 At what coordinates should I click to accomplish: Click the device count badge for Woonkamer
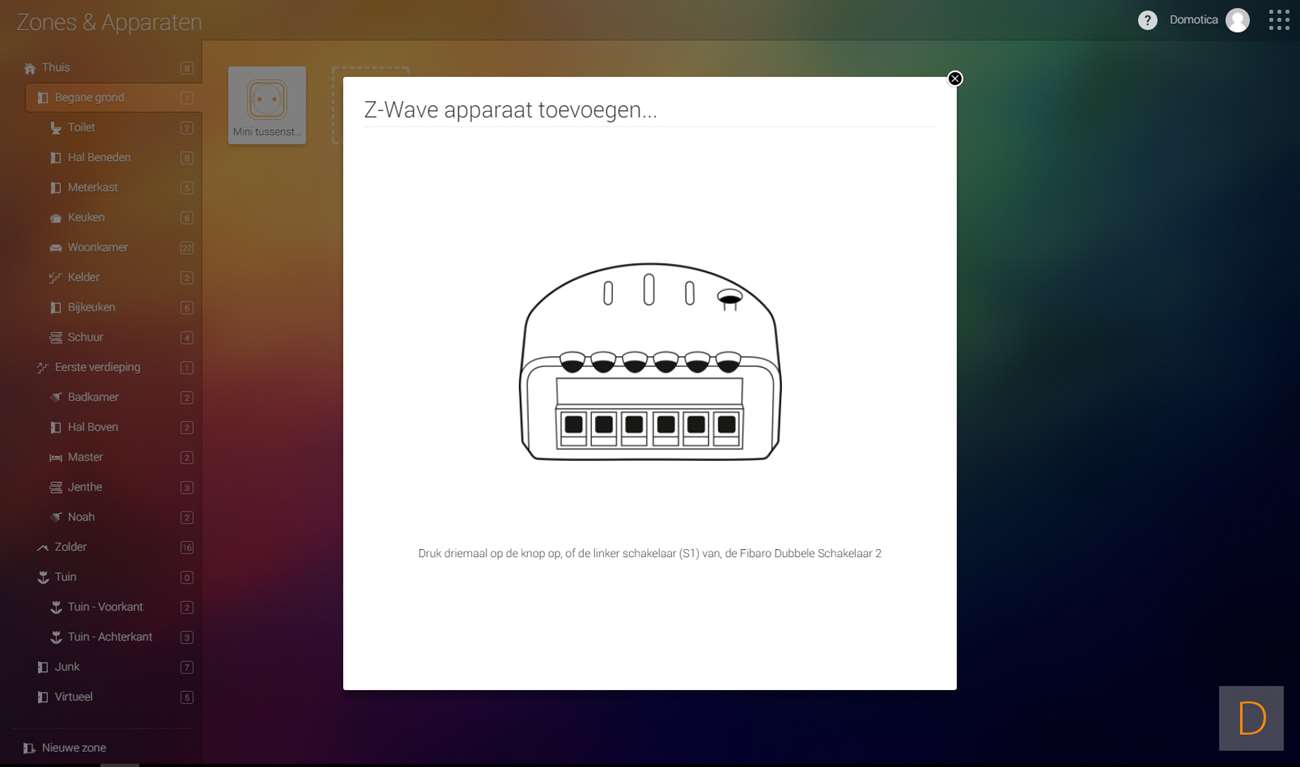[x=187, y=248]
